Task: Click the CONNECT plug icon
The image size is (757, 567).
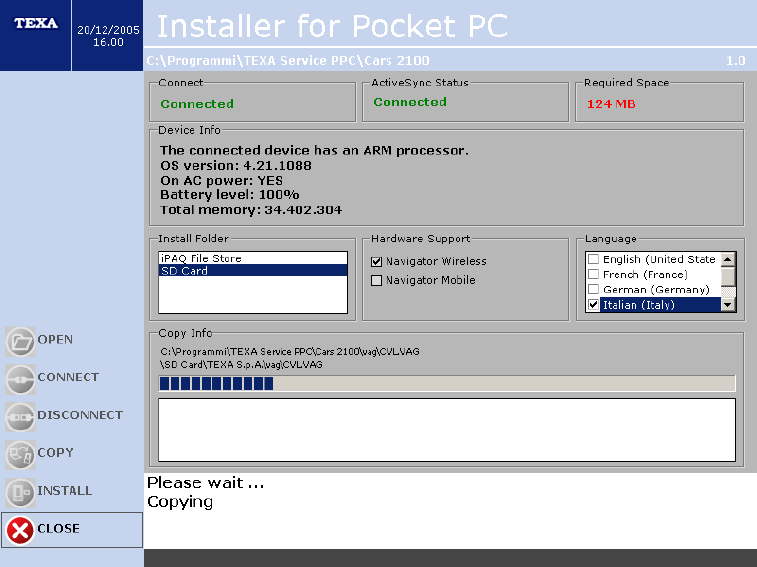Action: pos(20,379)
